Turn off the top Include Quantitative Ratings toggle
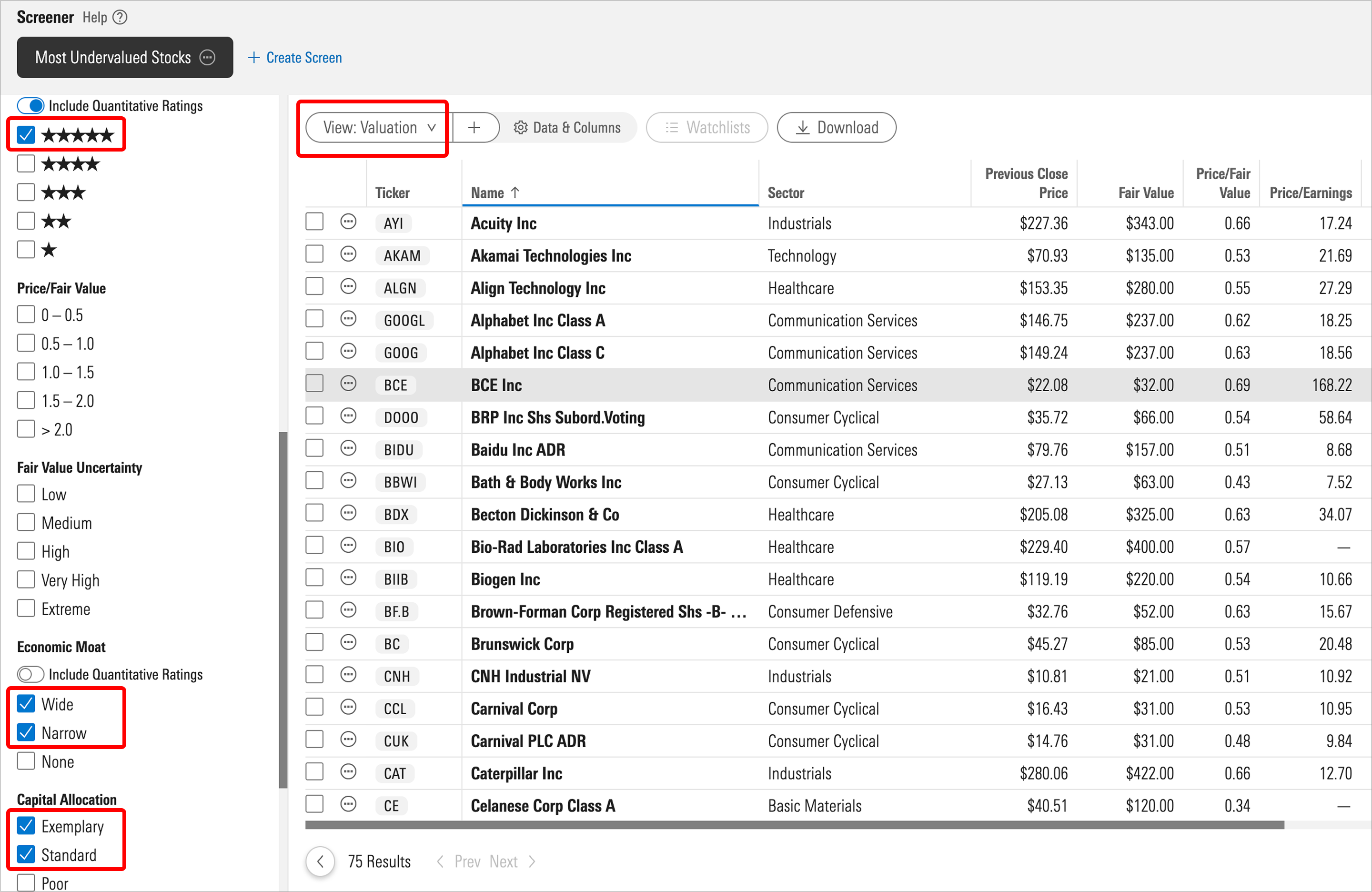This screenshot has height=892, width=1372. (30, 105)
